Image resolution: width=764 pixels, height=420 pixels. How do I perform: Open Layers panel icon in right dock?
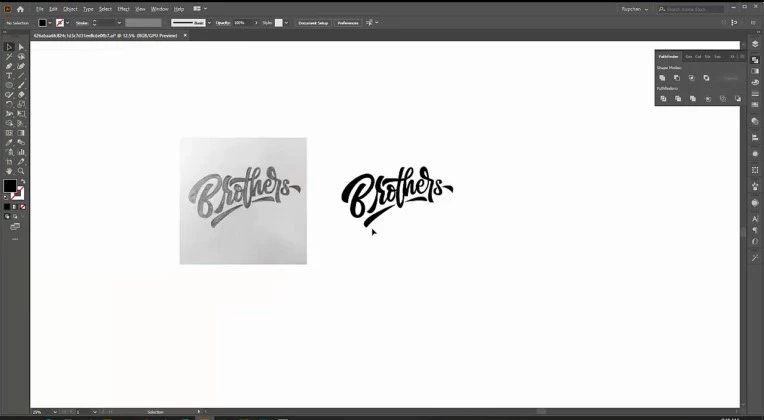point(755,44)
